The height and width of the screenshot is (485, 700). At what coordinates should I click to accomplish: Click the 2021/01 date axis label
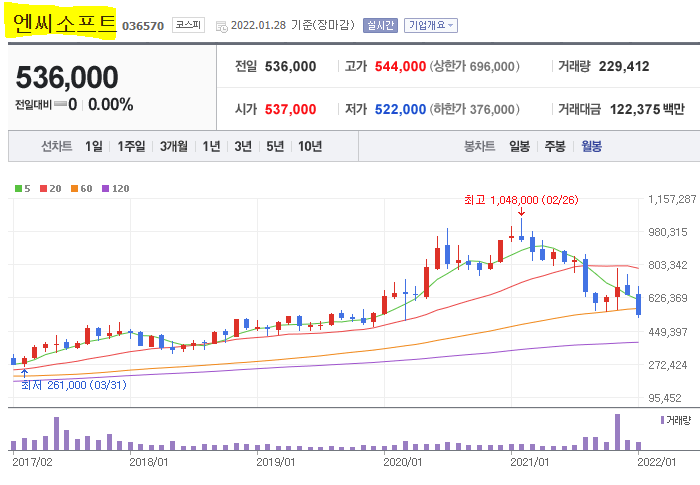[x=529, y=462]
